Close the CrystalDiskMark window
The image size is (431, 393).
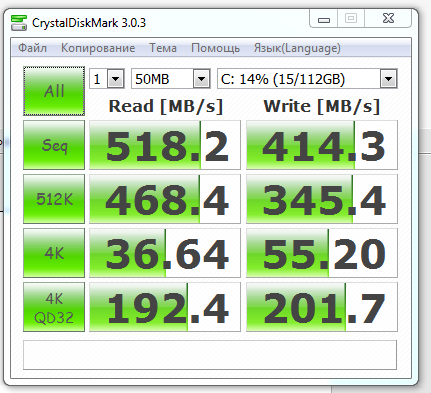(388, 19)
